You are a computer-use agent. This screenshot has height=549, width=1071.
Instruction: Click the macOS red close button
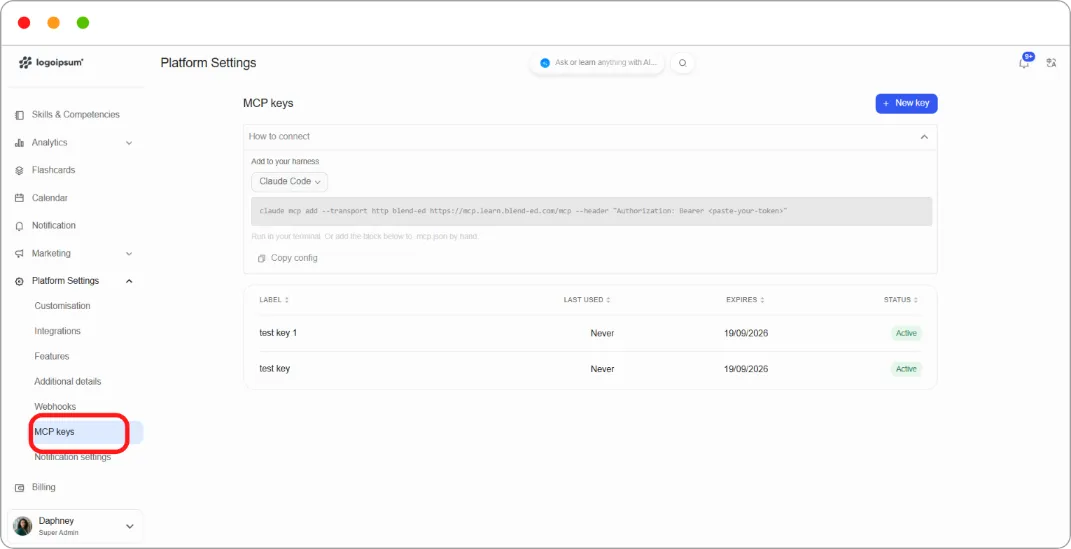point(24,23)
